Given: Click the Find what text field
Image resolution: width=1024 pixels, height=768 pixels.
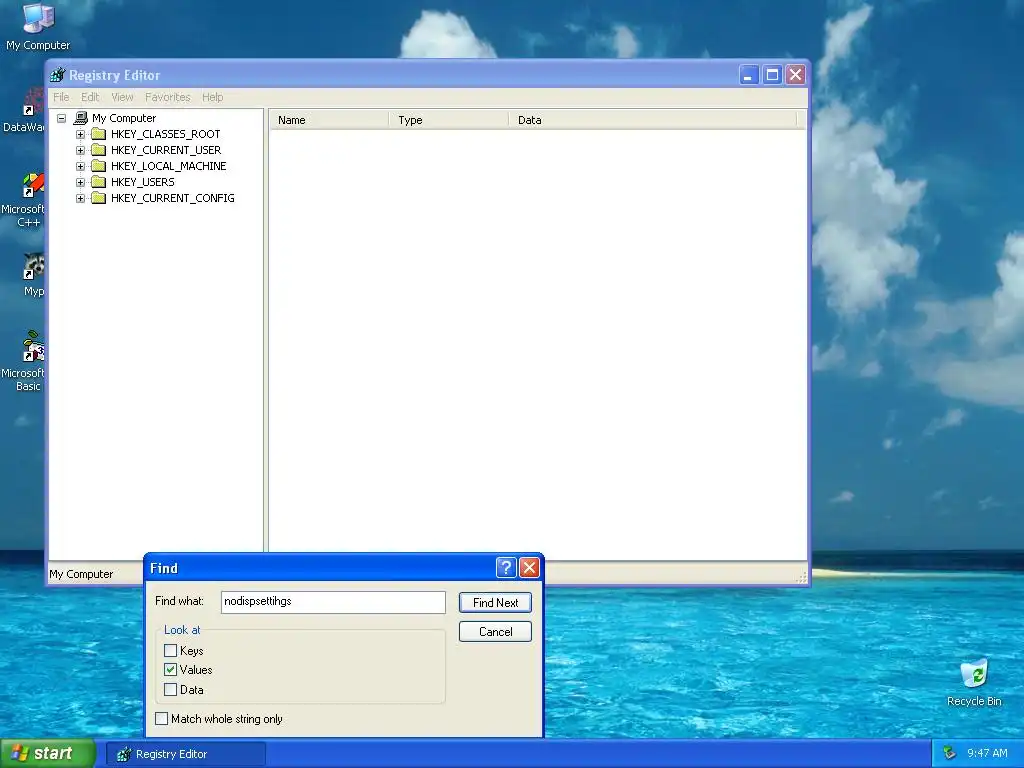Looking at the screenshot, I should click(333, 602).
